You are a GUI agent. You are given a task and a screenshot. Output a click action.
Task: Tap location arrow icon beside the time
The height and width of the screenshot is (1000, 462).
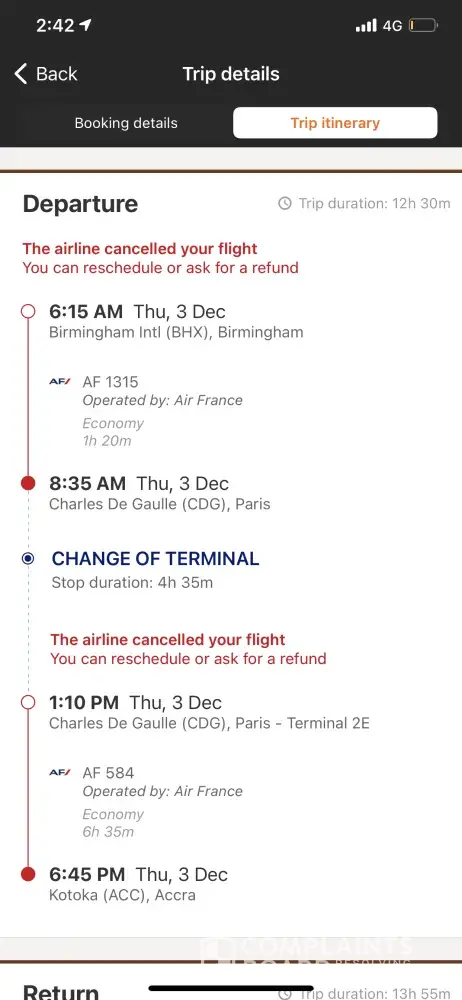click(x=85, y=25)
